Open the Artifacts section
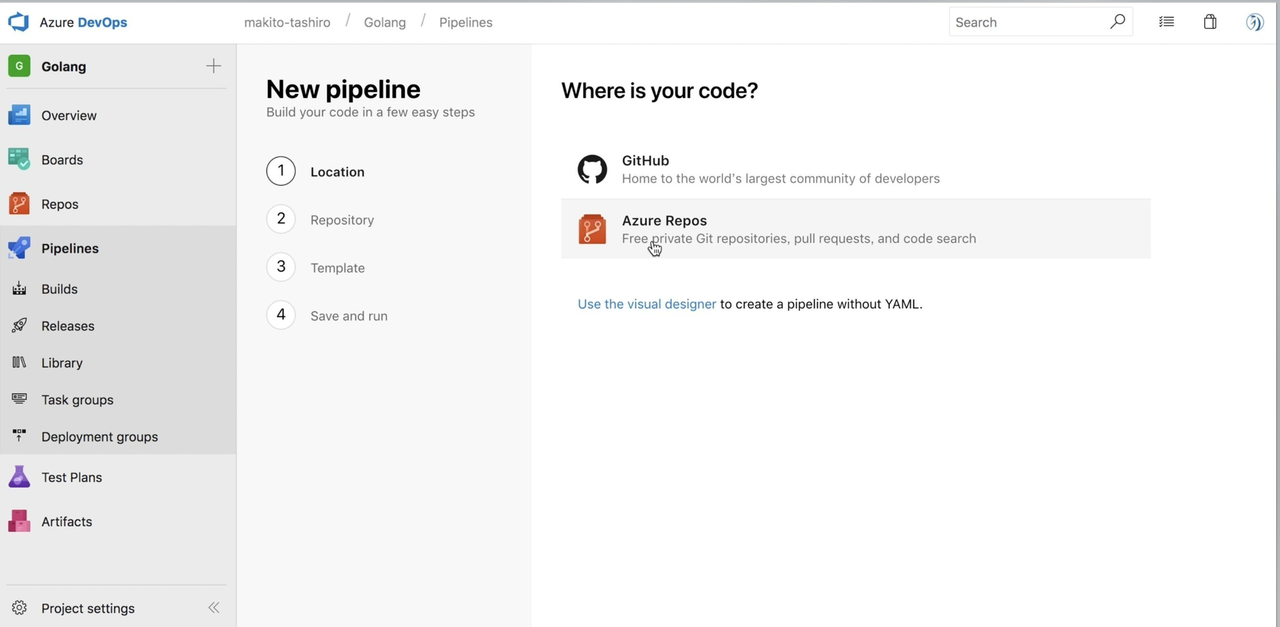Viewport: 1280px width, 627px height. 66,521
